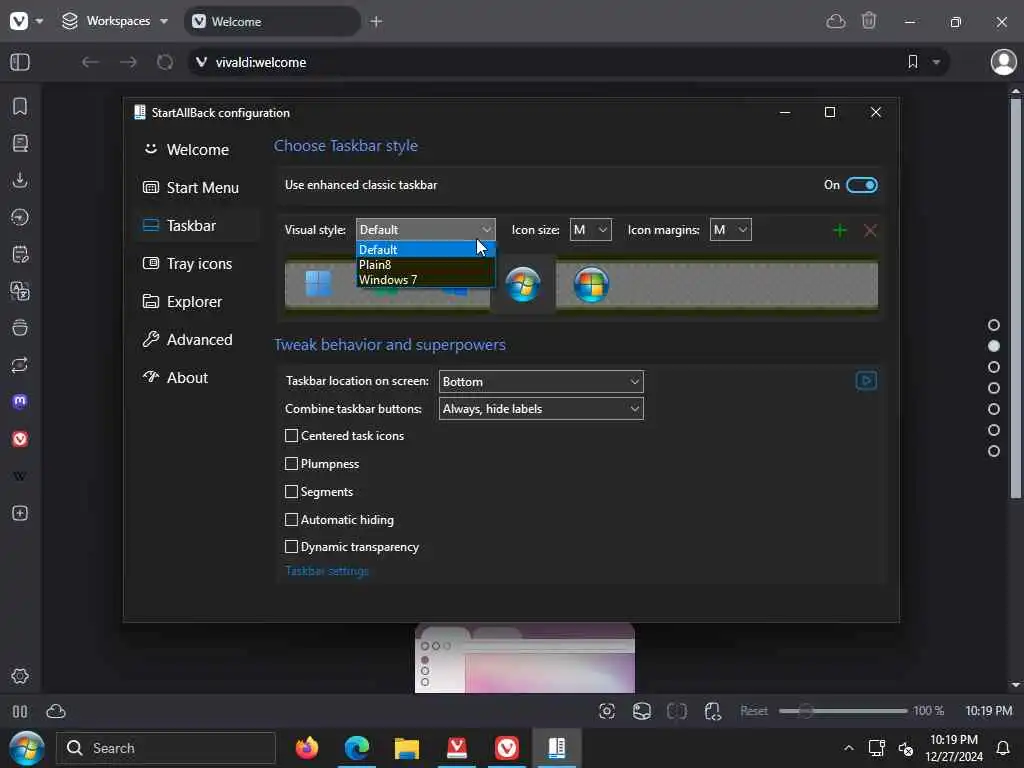Open the Notes panel in sidebar
The image size is (1024, 768).
[x=20, y=254]
